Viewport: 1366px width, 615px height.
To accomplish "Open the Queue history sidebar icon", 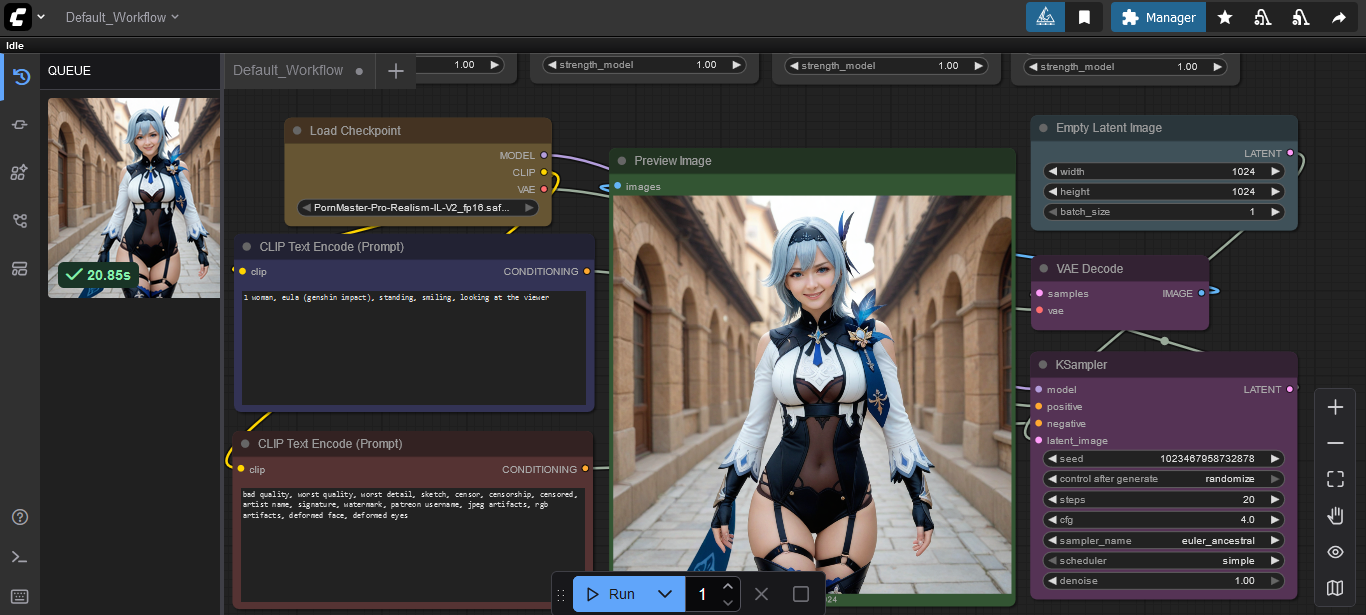I will coord(20,77).
